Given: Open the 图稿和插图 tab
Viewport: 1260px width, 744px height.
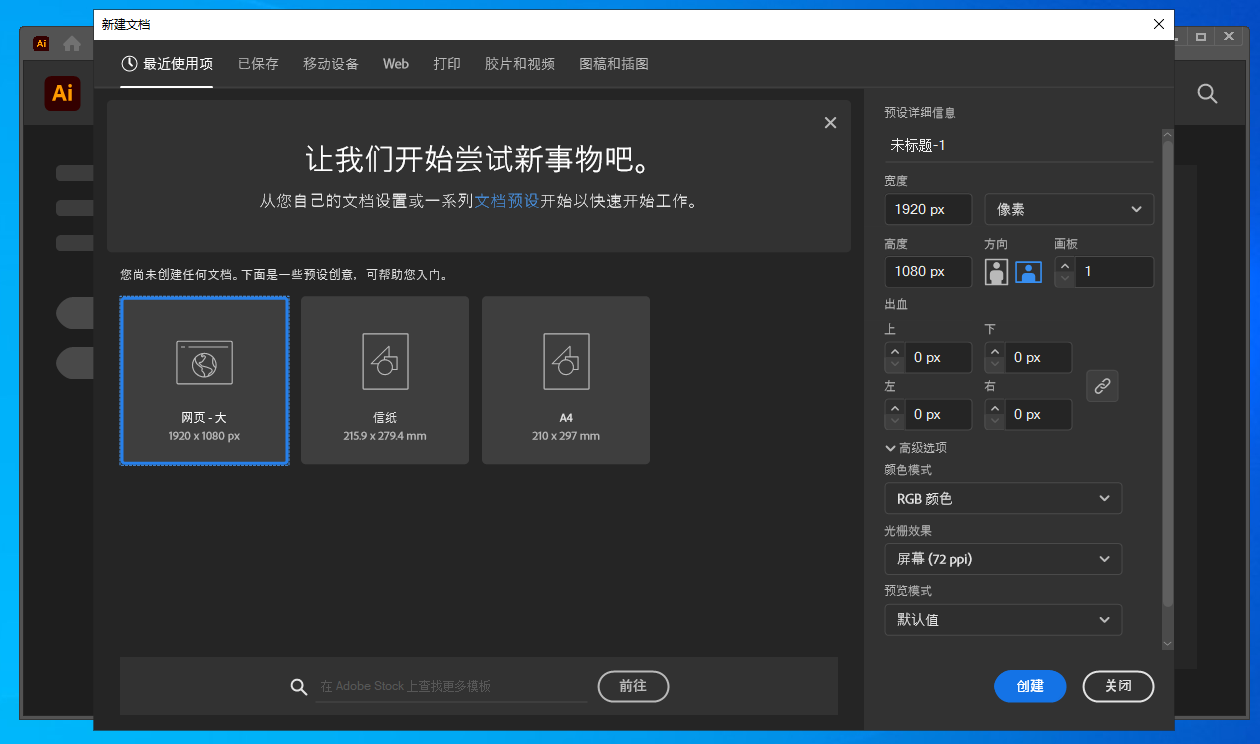Looking at the screenshot, I should [x=614, y=64].
